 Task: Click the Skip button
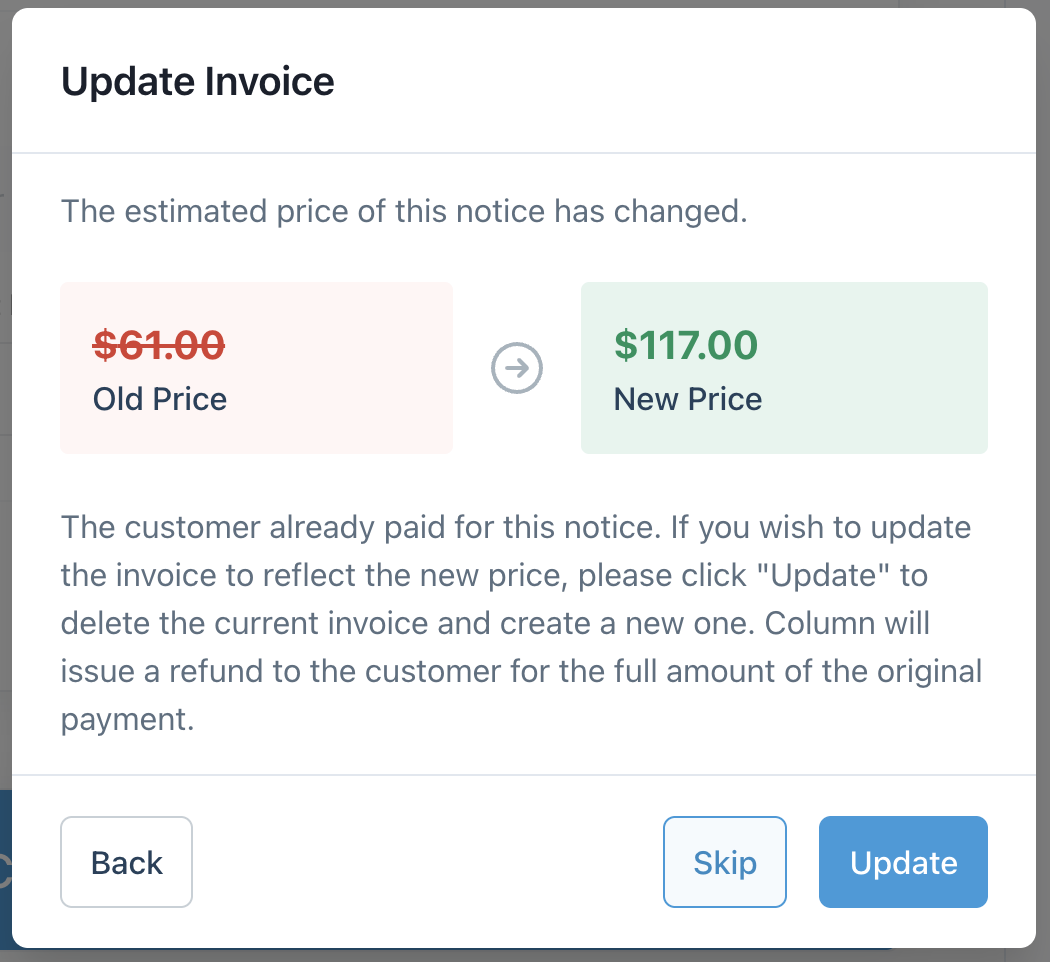pos(725,862)
